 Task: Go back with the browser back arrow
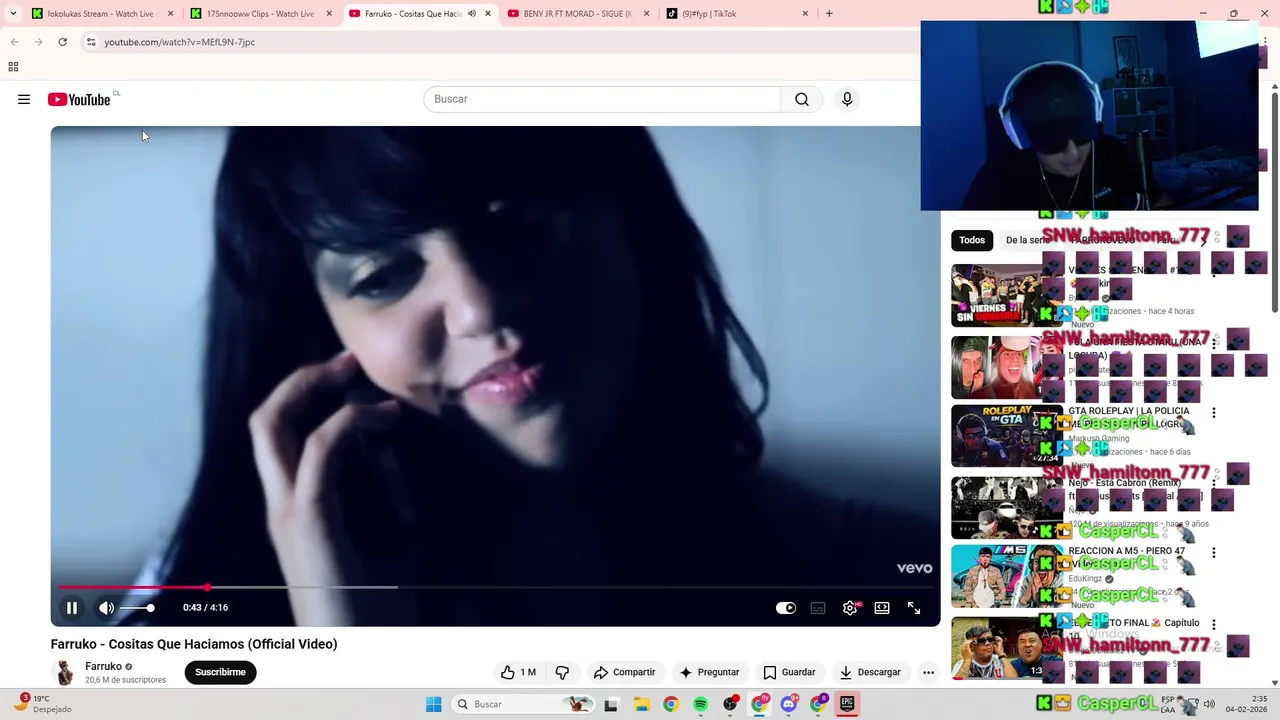(14, 42)
